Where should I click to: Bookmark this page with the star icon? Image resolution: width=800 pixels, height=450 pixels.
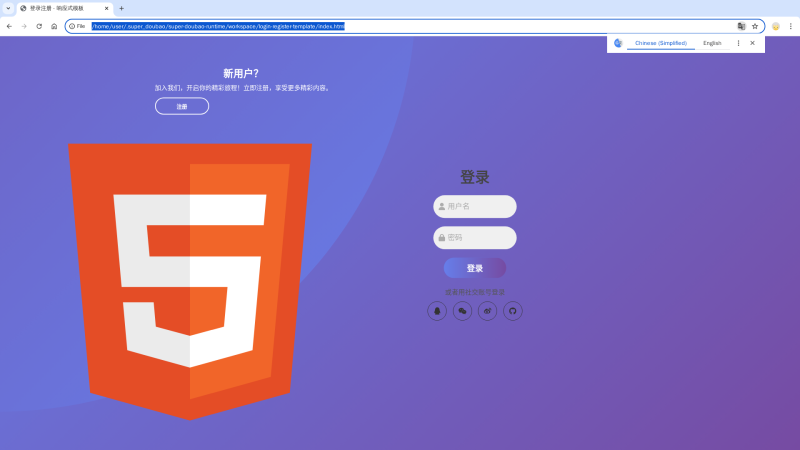[x=755, y=26]
